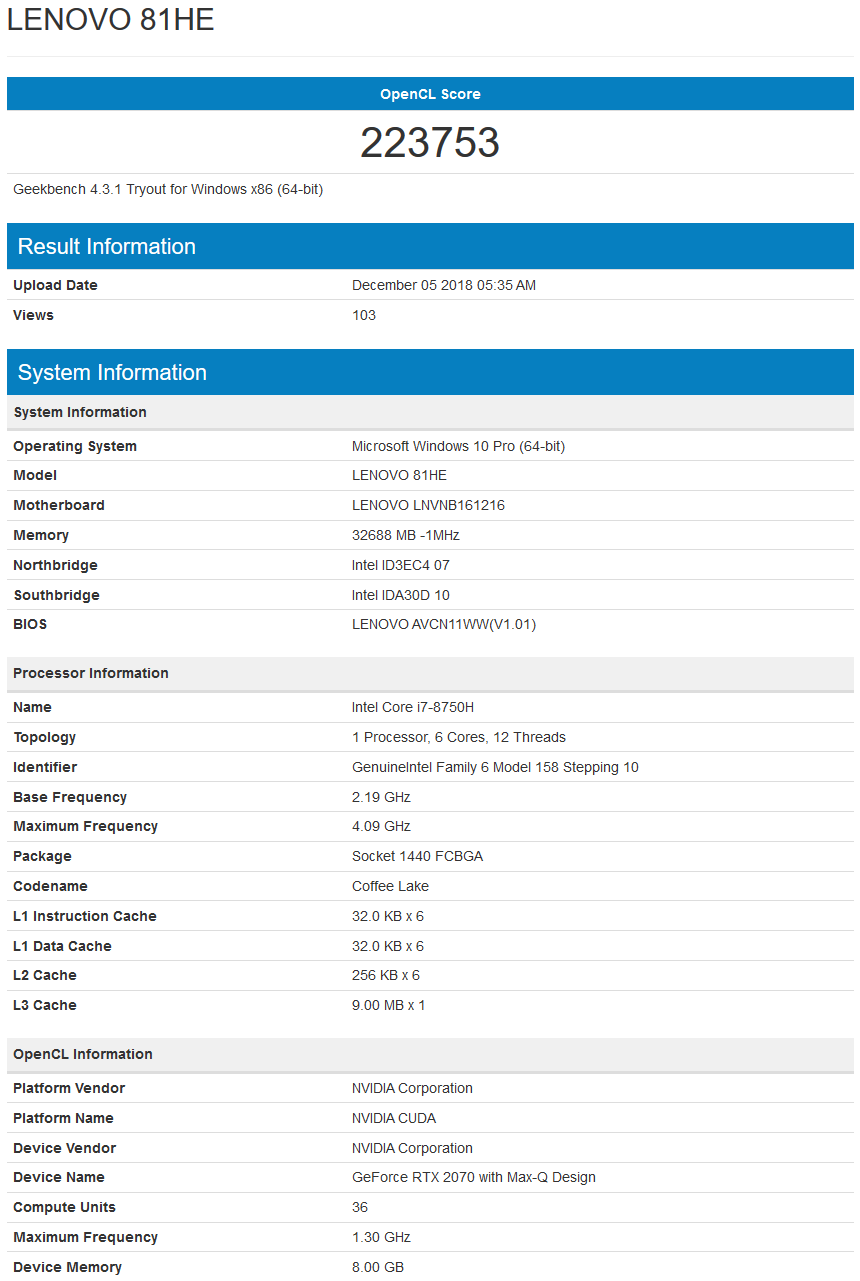Screen dimensions: 860x1281
Task: Click the 223753 score value
Action: [x=430, y=143]
